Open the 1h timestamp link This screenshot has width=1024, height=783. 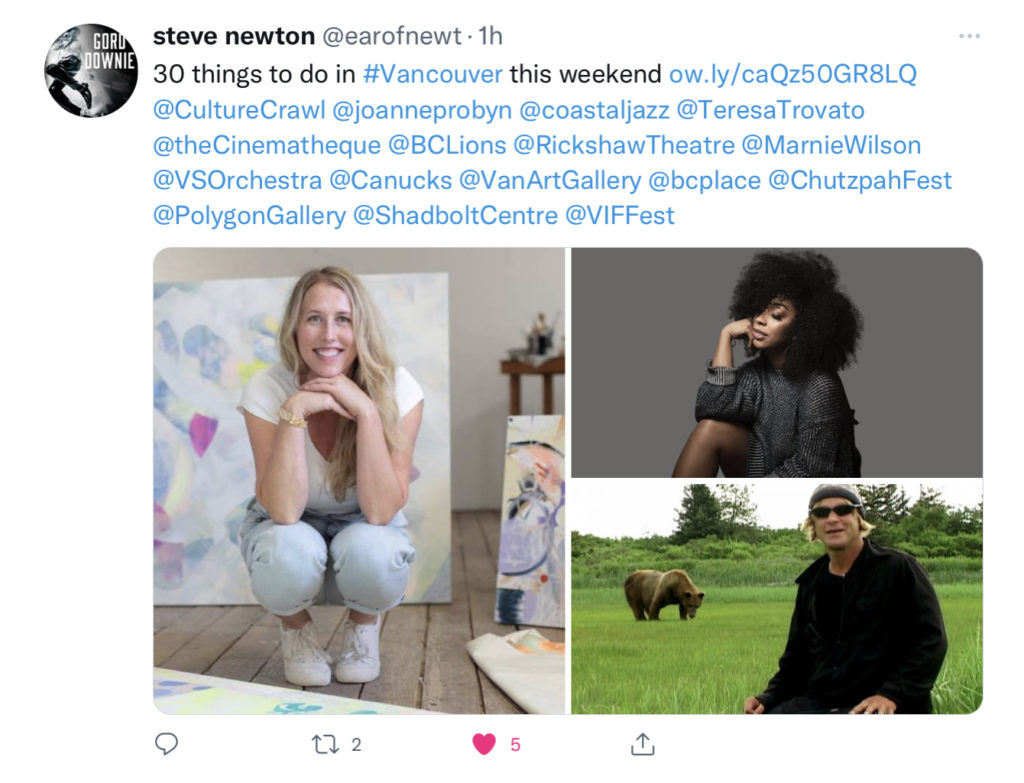(490, 36)
